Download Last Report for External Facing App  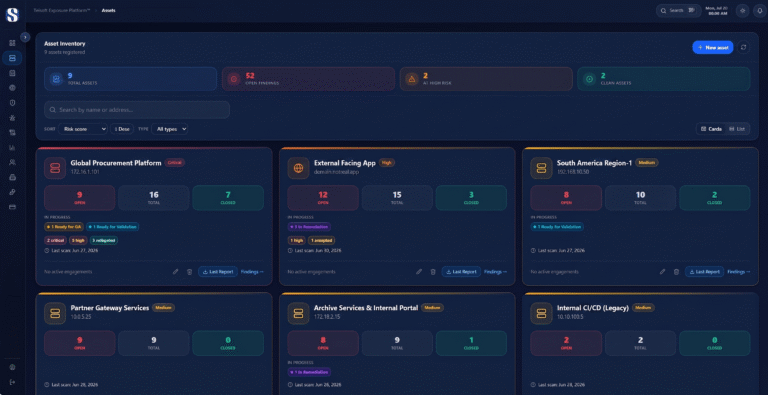461,272
